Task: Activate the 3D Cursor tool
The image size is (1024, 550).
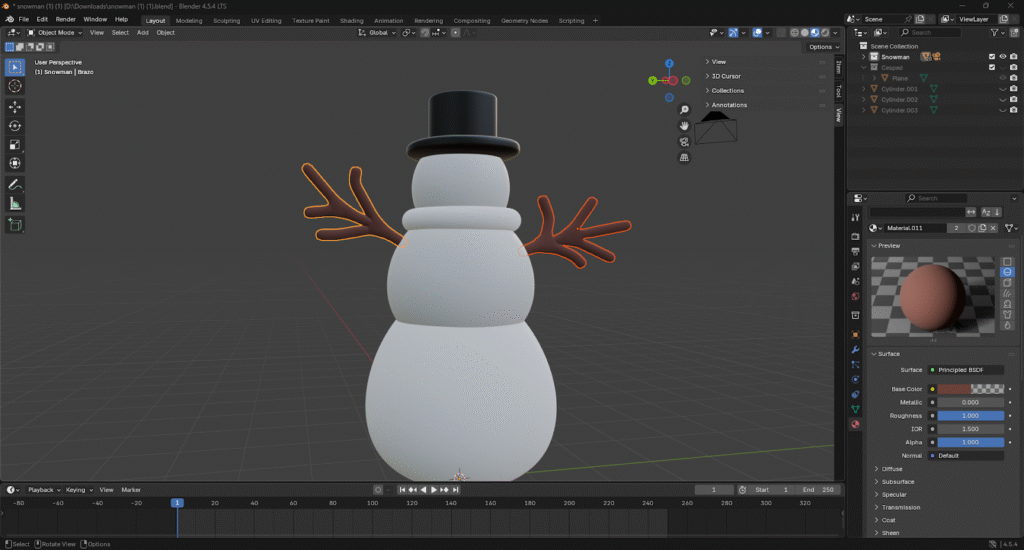Action: [x=15, y=86]
